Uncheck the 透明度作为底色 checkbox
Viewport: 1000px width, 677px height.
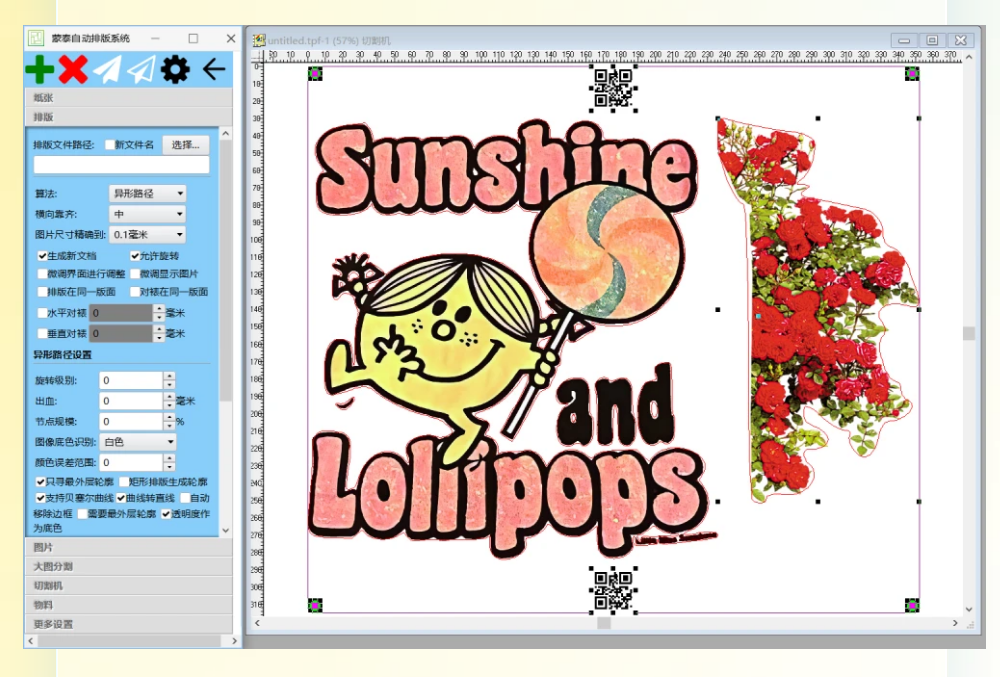[166, 514]
